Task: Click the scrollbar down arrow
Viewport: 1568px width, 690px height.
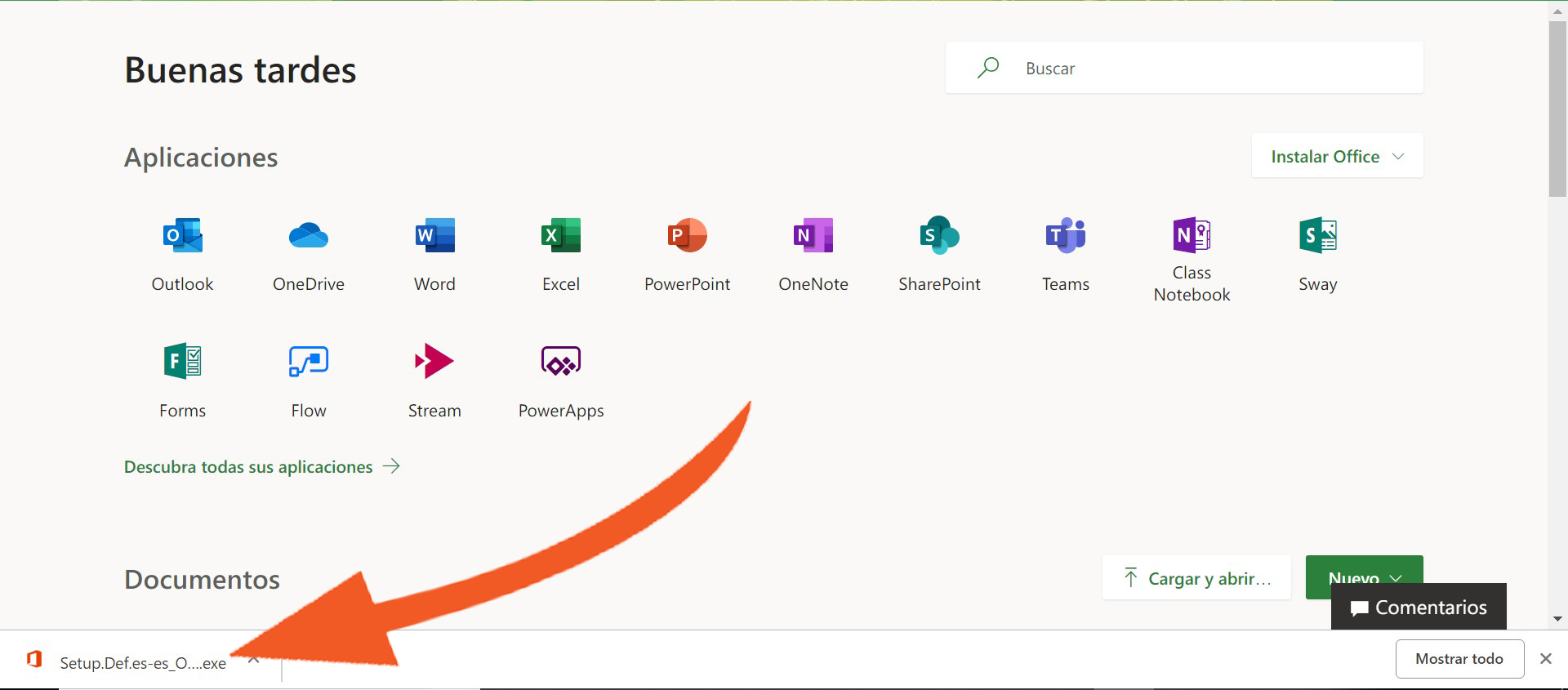Action: pyautogui.click(x=1557, y=619)
